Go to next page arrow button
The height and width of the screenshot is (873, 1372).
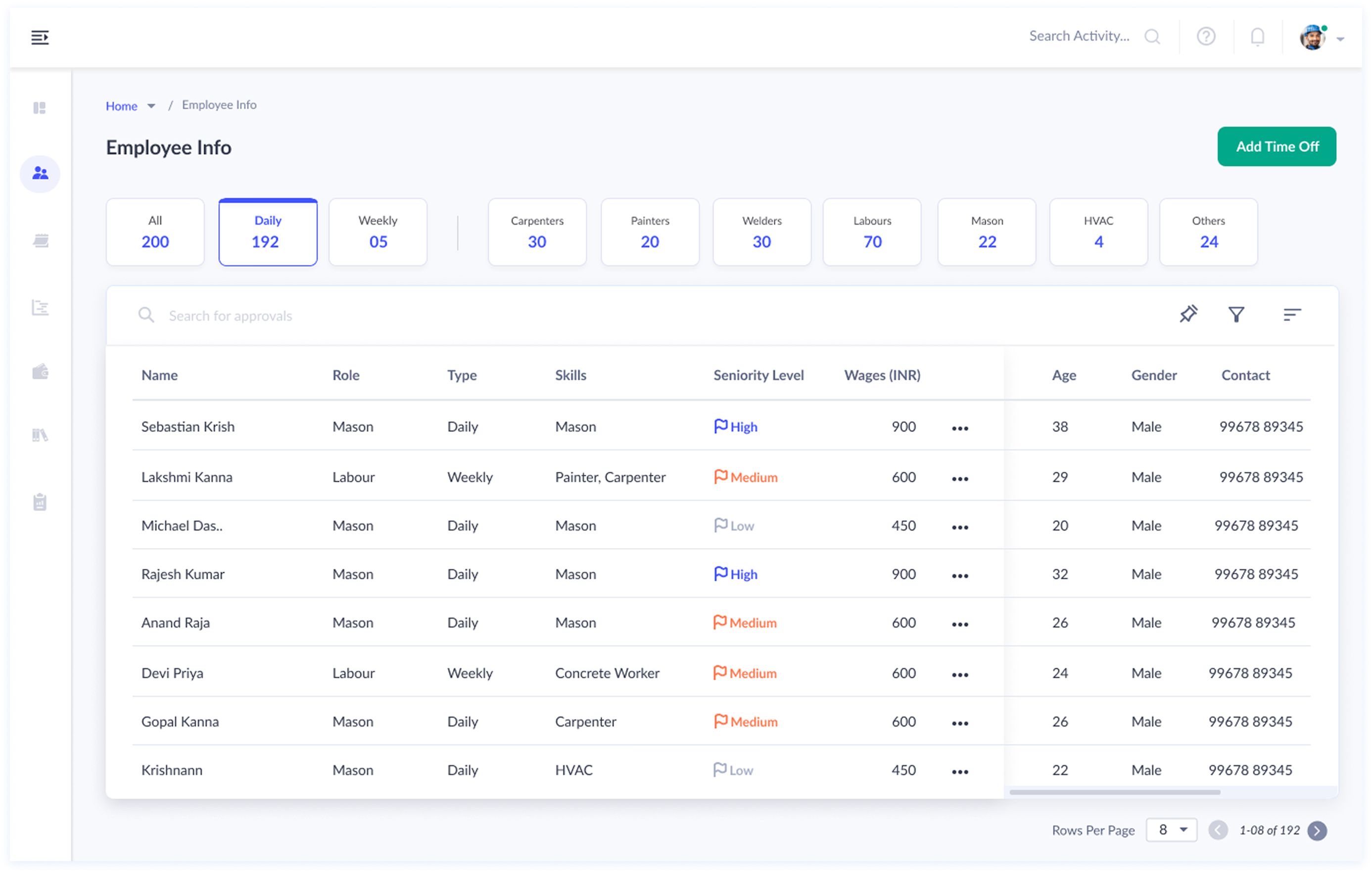point(1317,830)
